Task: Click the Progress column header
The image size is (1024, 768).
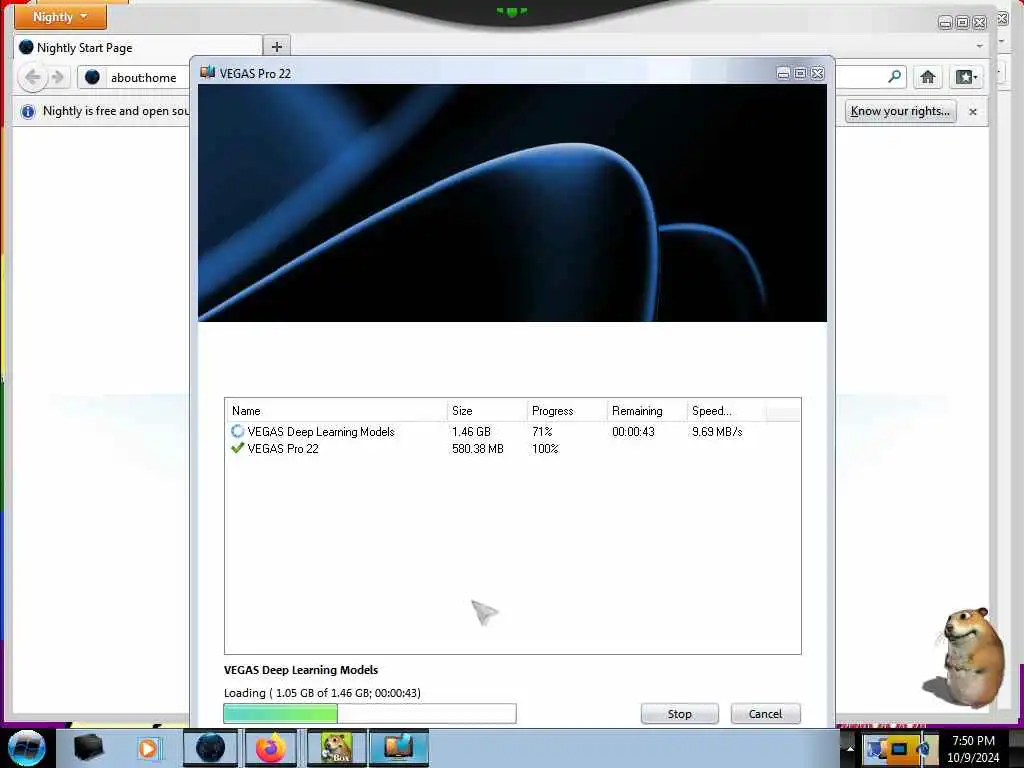Action: coord(566,411)
